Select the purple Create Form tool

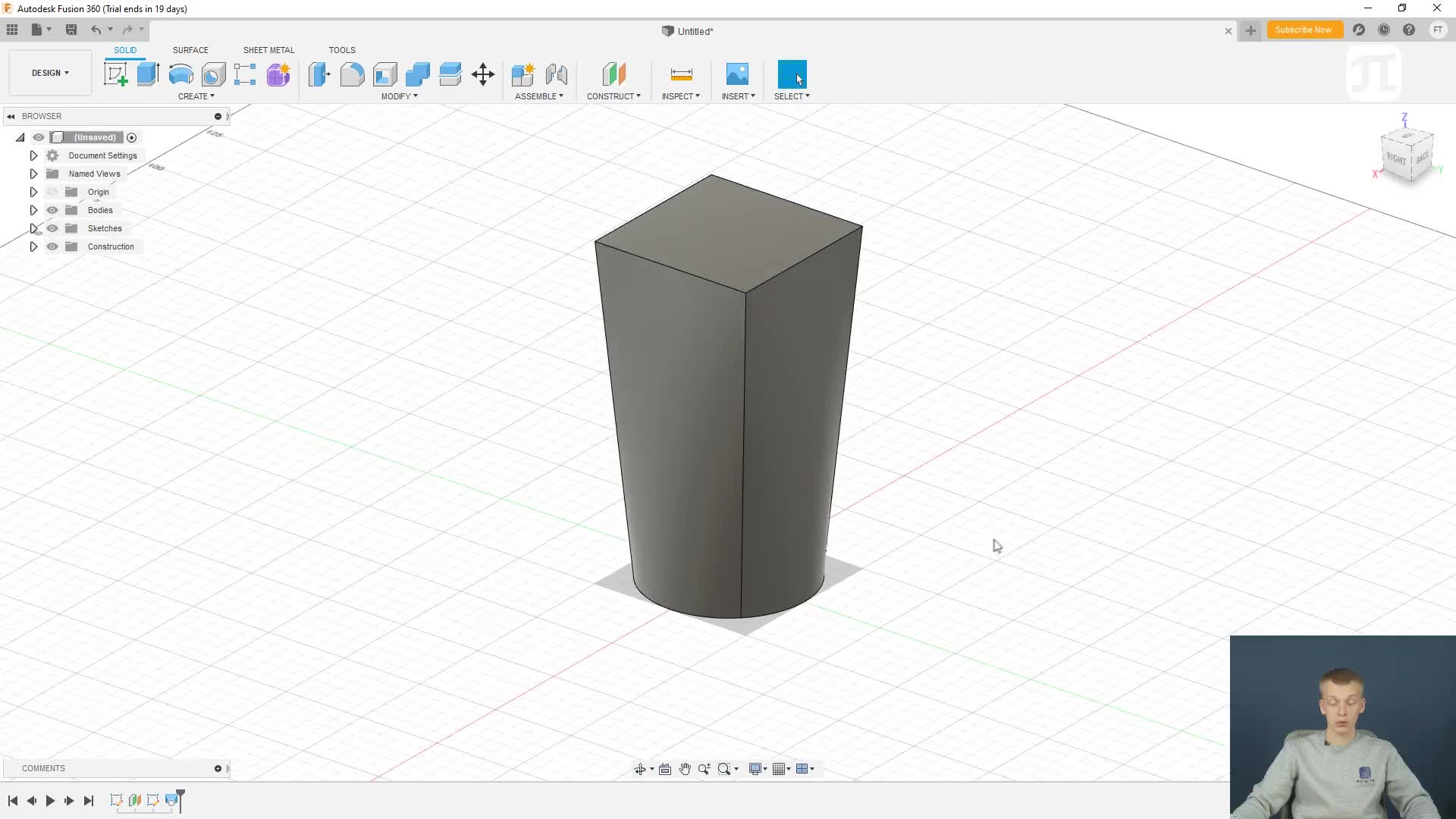pos(278,74)
